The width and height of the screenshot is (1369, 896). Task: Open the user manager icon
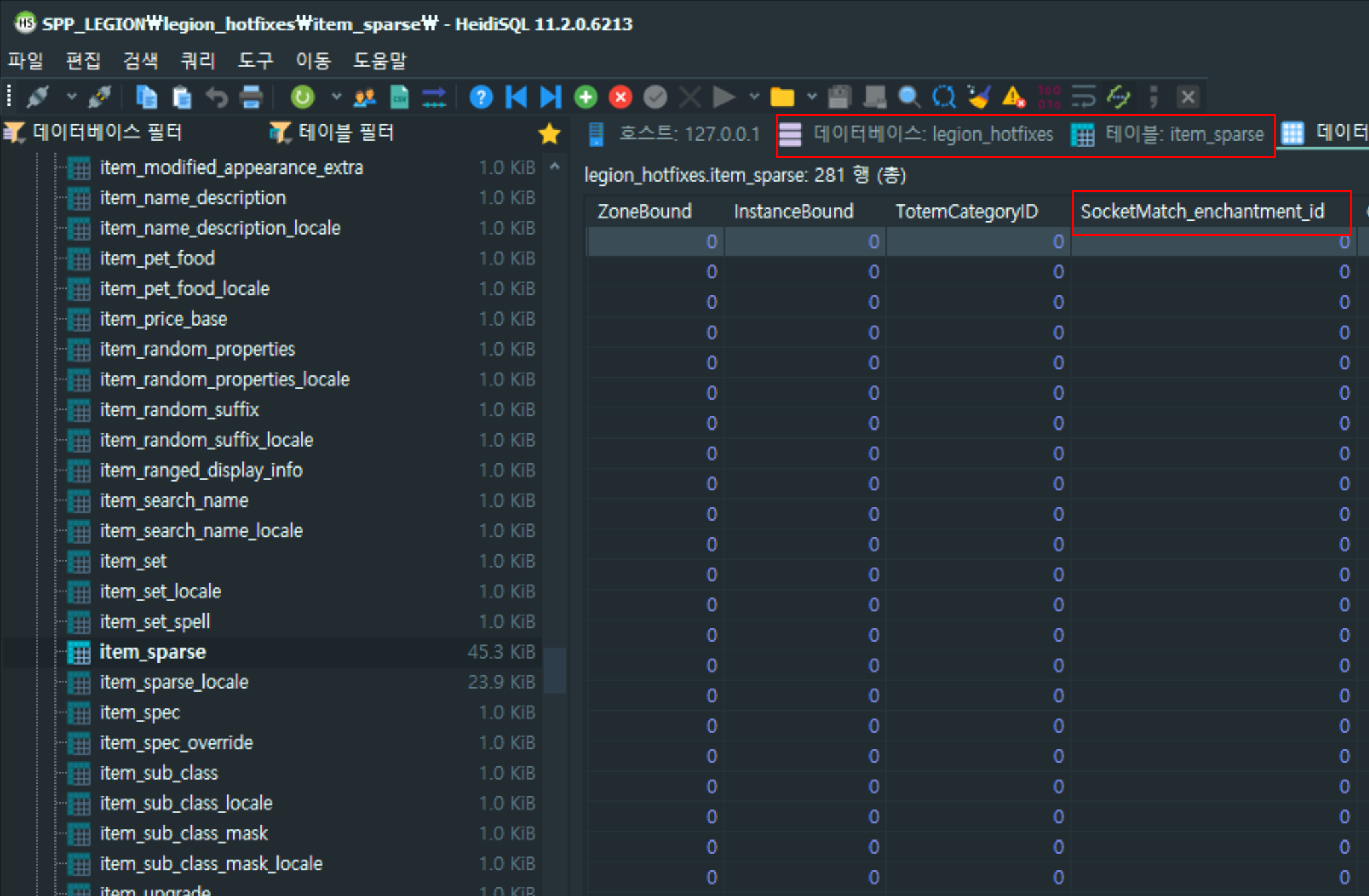coord(365,97)
